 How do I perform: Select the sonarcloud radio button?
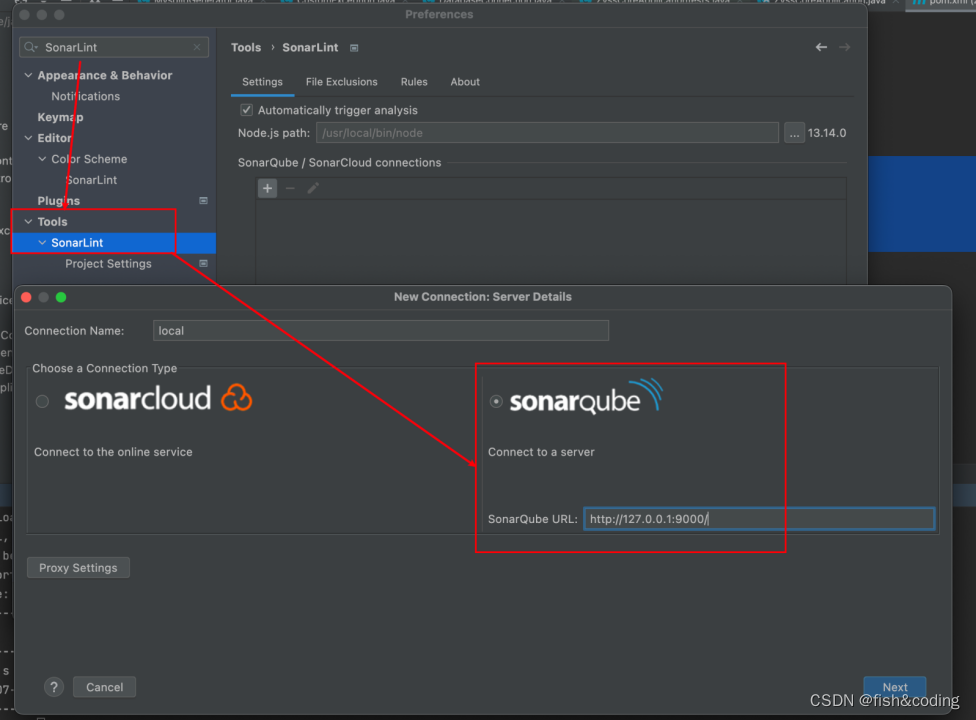pos(42,401)
